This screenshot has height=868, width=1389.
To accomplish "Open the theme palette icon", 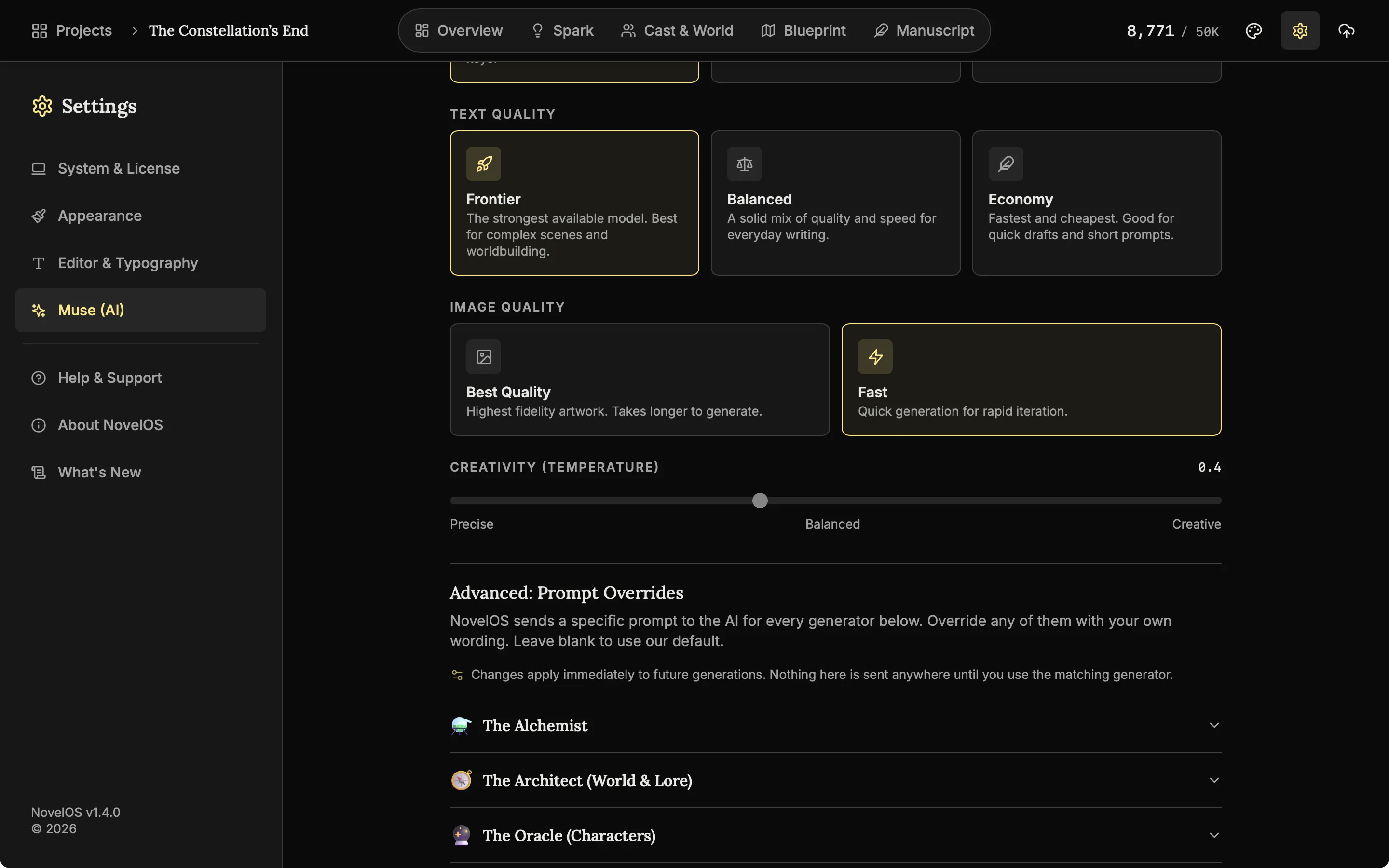I will click(1253, 30).
